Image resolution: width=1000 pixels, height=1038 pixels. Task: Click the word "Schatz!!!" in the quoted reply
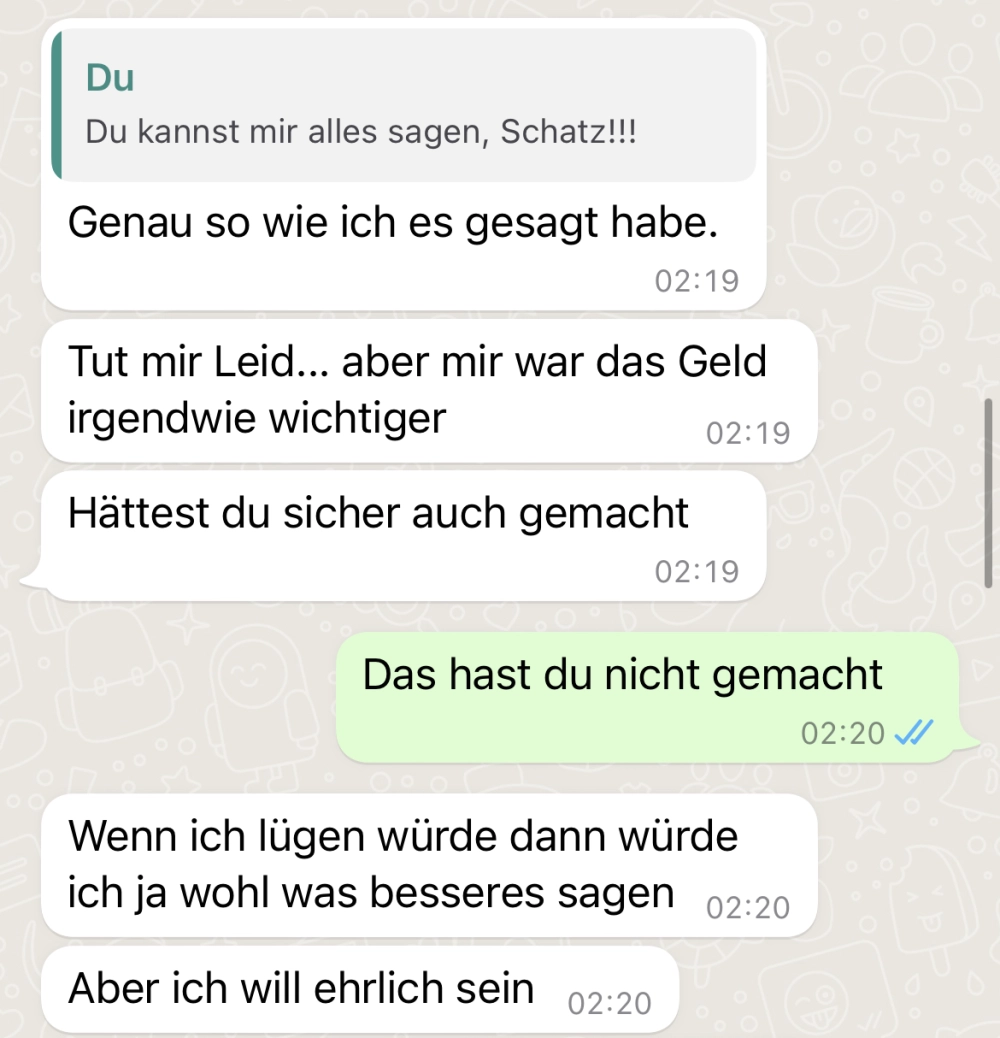pyautogui.click(x=568, y=131)
